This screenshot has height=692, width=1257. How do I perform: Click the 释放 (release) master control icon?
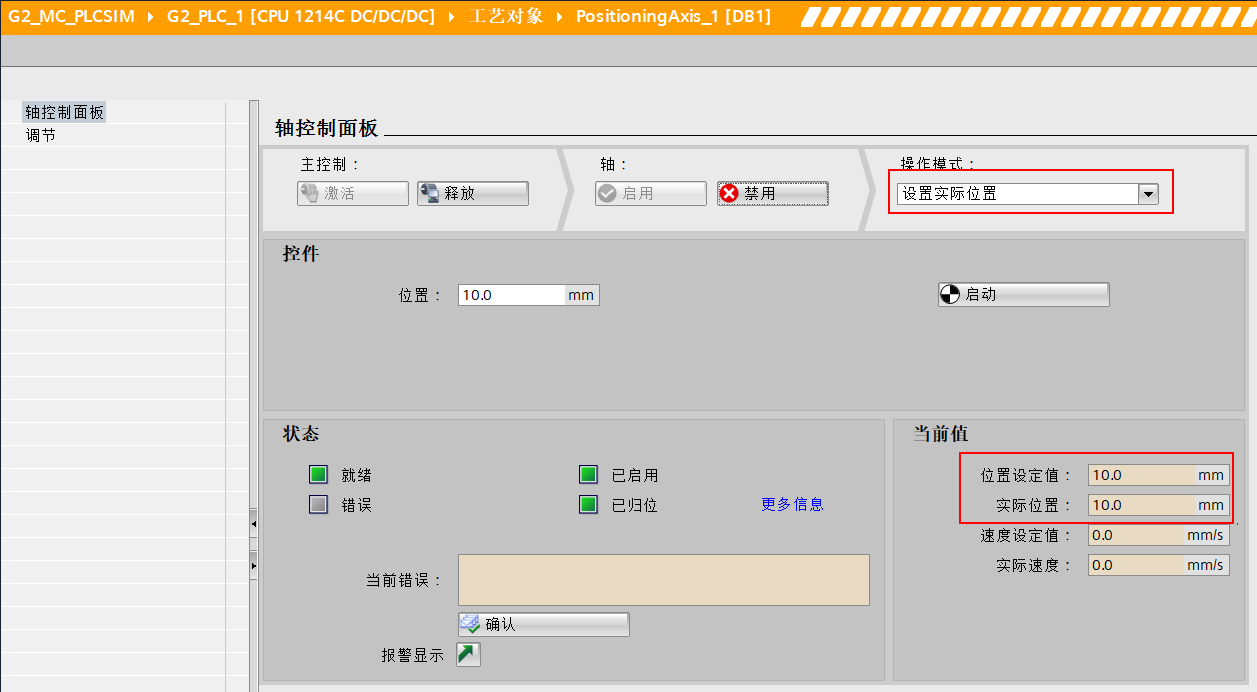429,192
